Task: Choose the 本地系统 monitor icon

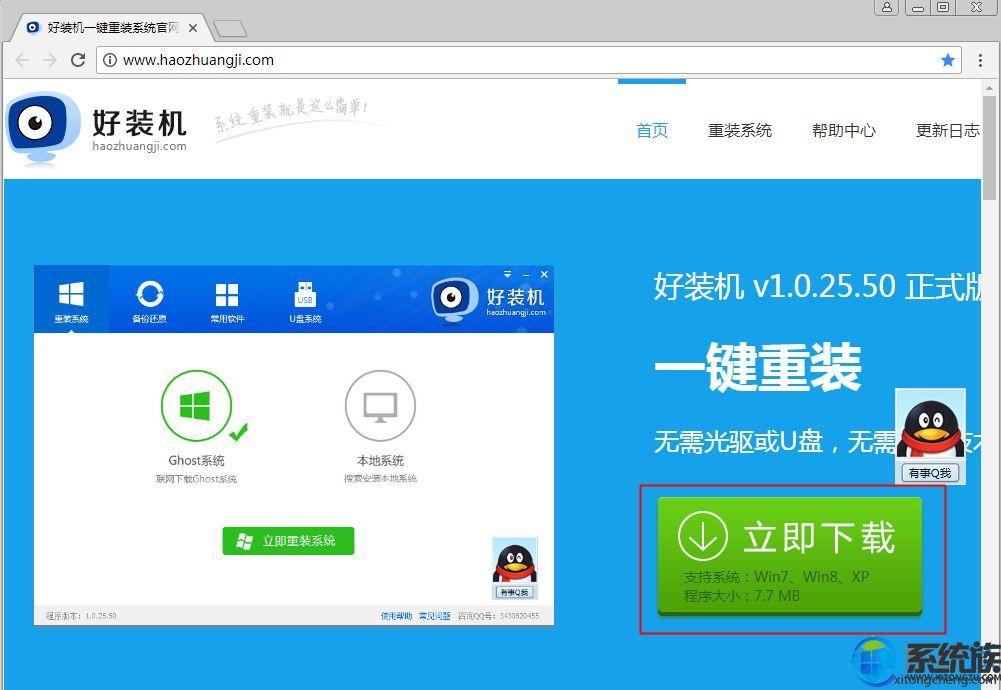Action: 380,406
